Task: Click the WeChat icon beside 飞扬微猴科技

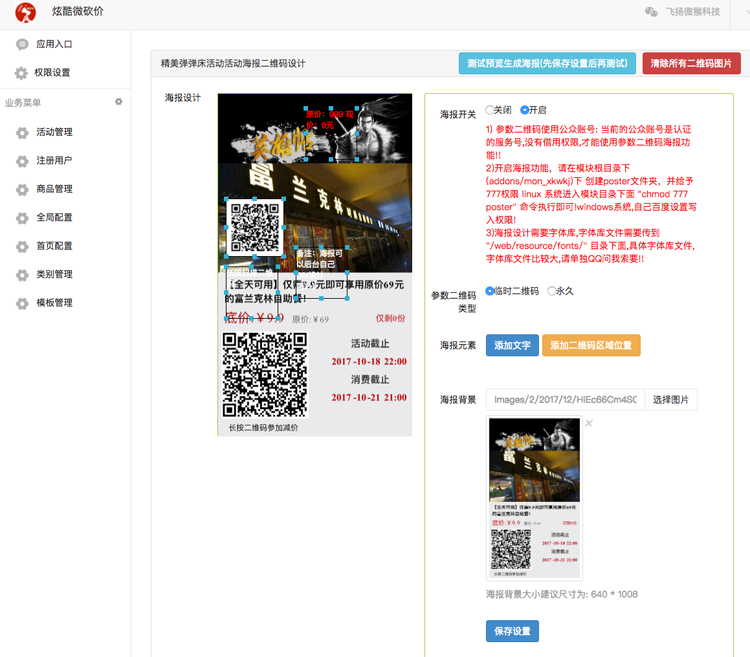Action: click(x=651, y=12)
